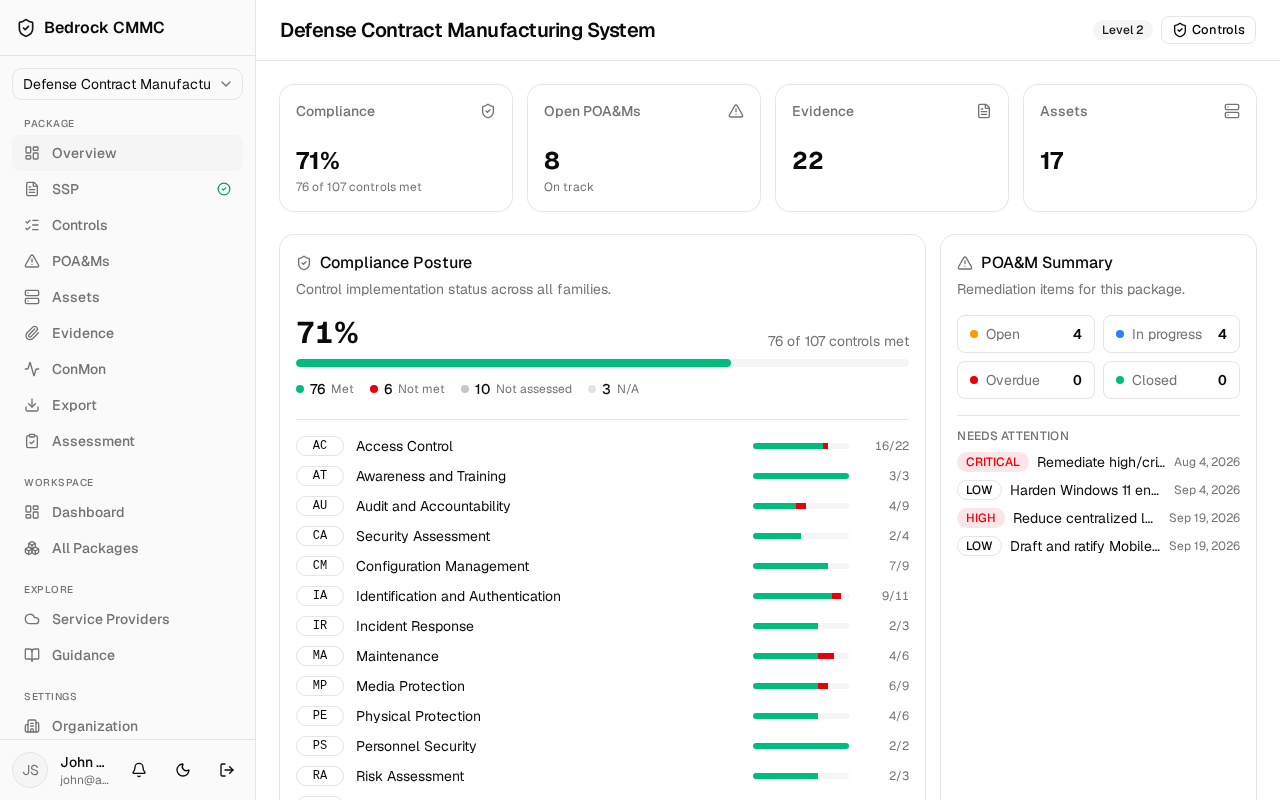Click the In progress count tile

[x=1171, y=334]
